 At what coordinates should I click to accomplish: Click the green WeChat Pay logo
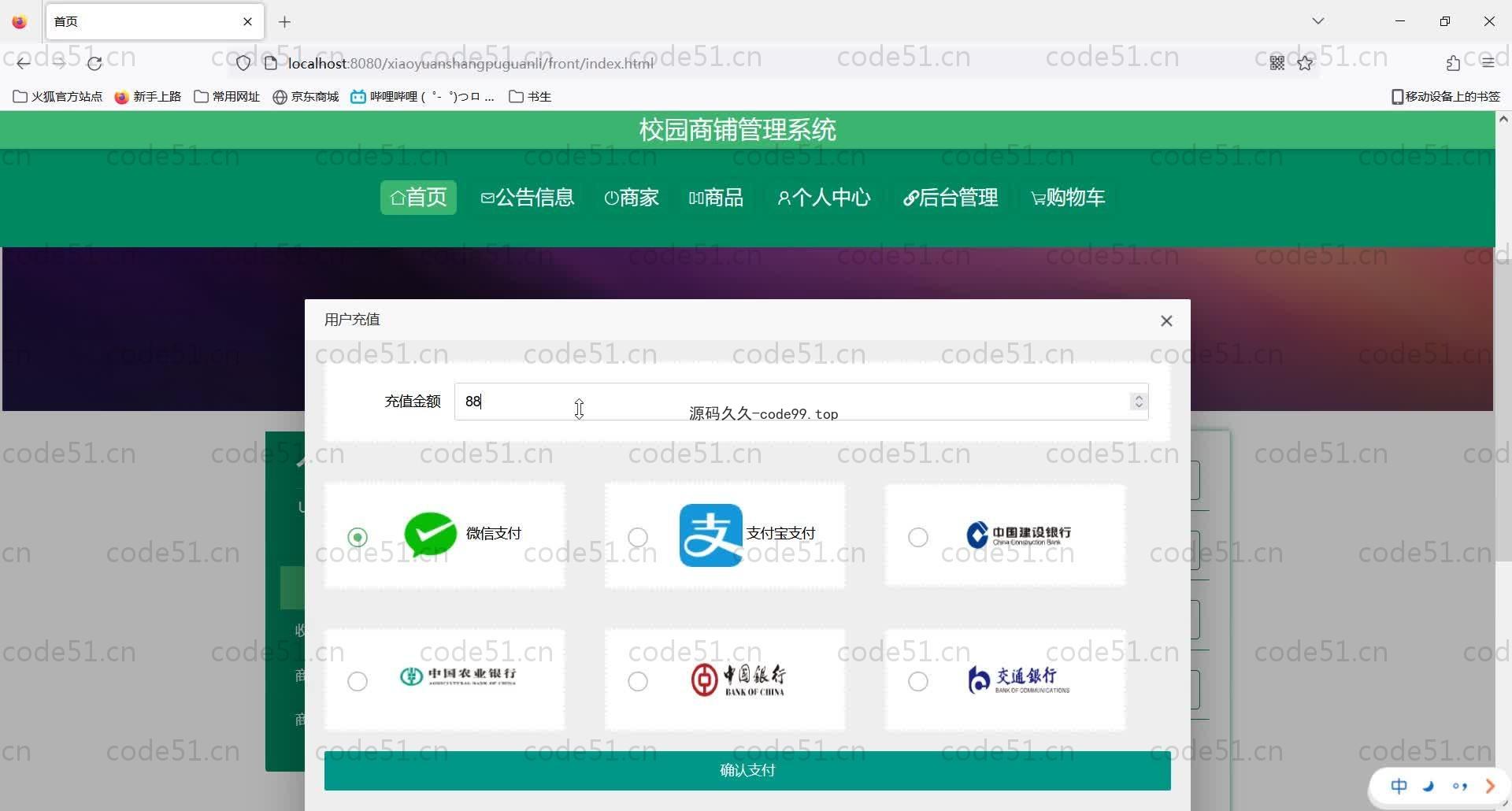430,534
